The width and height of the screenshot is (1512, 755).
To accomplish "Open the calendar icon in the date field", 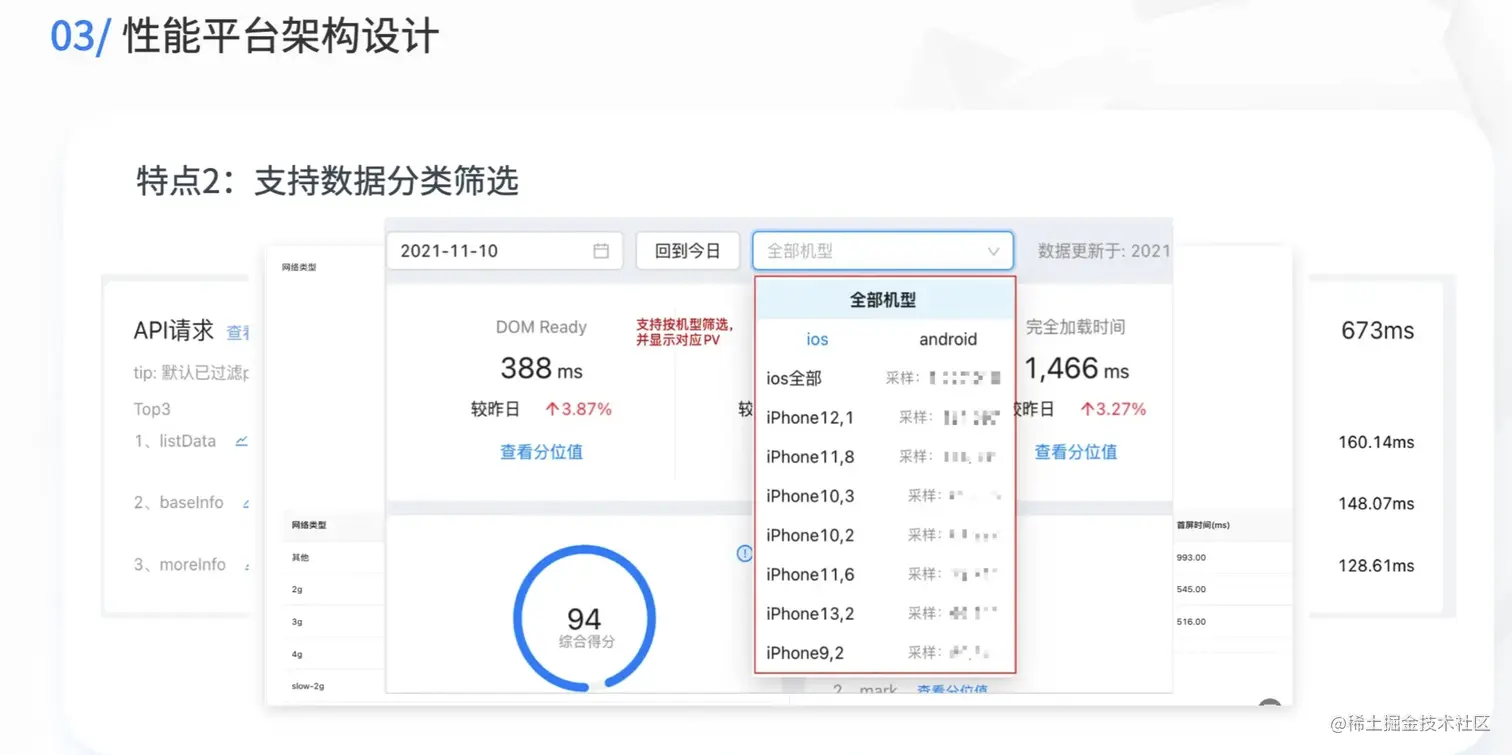I will pyautogui.click(x=601, y=251).
